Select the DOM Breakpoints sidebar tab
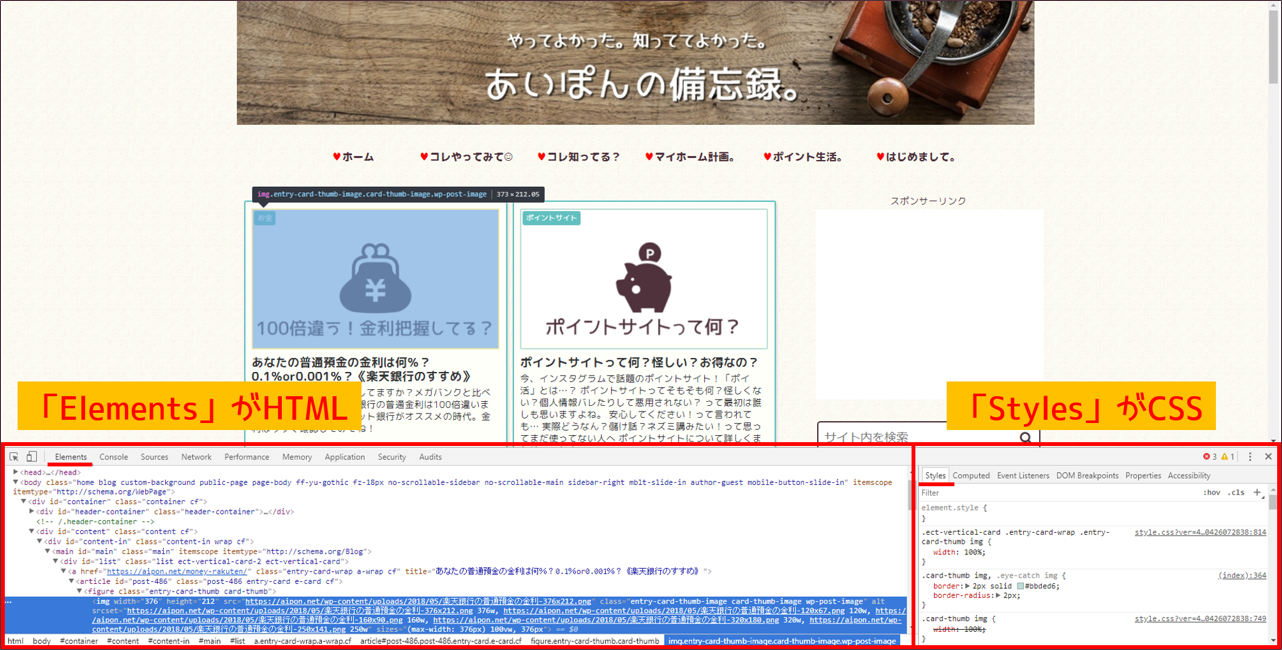 point(1087,475)
